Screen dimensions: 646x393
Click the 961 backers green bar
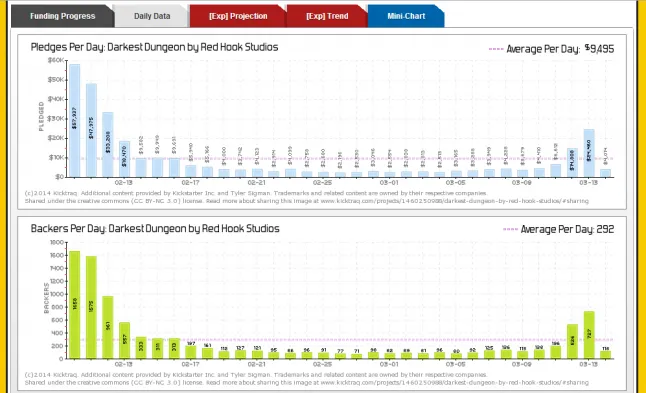(108, 327)
